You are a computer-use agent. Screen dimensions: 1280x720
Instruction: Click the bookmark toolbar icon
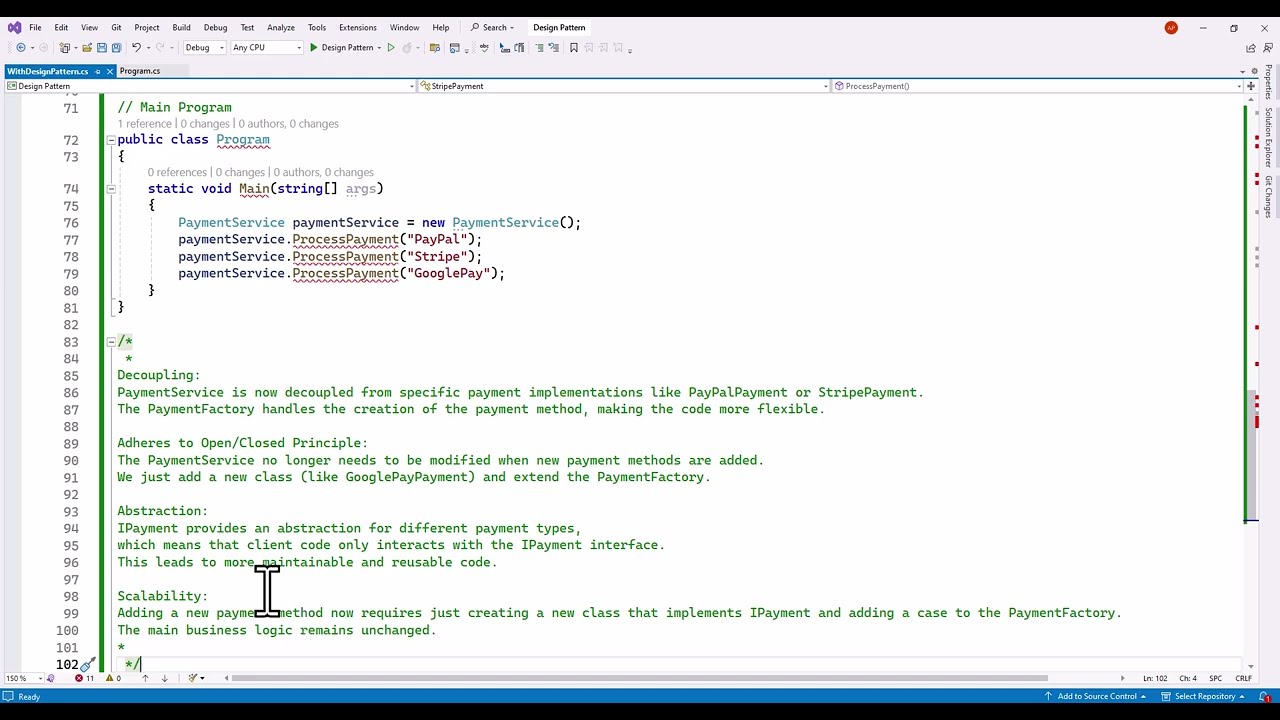pos(573,47)
